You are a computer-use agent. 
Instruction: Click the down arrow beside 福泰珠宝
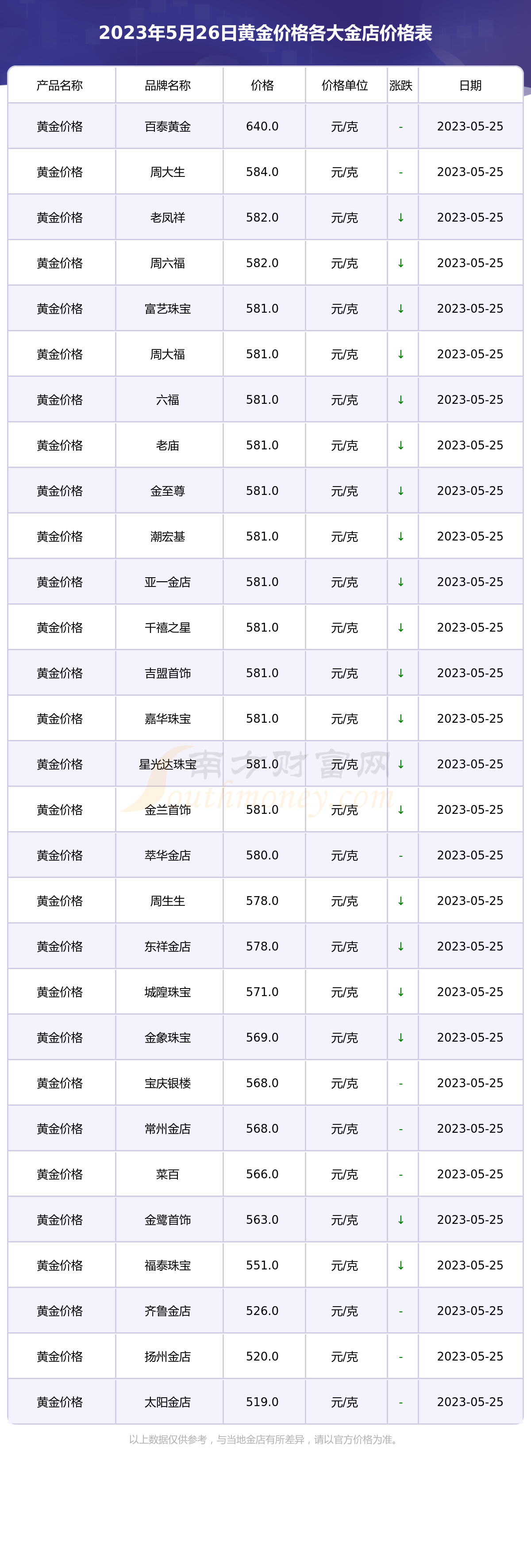(x=401, y=1265)
